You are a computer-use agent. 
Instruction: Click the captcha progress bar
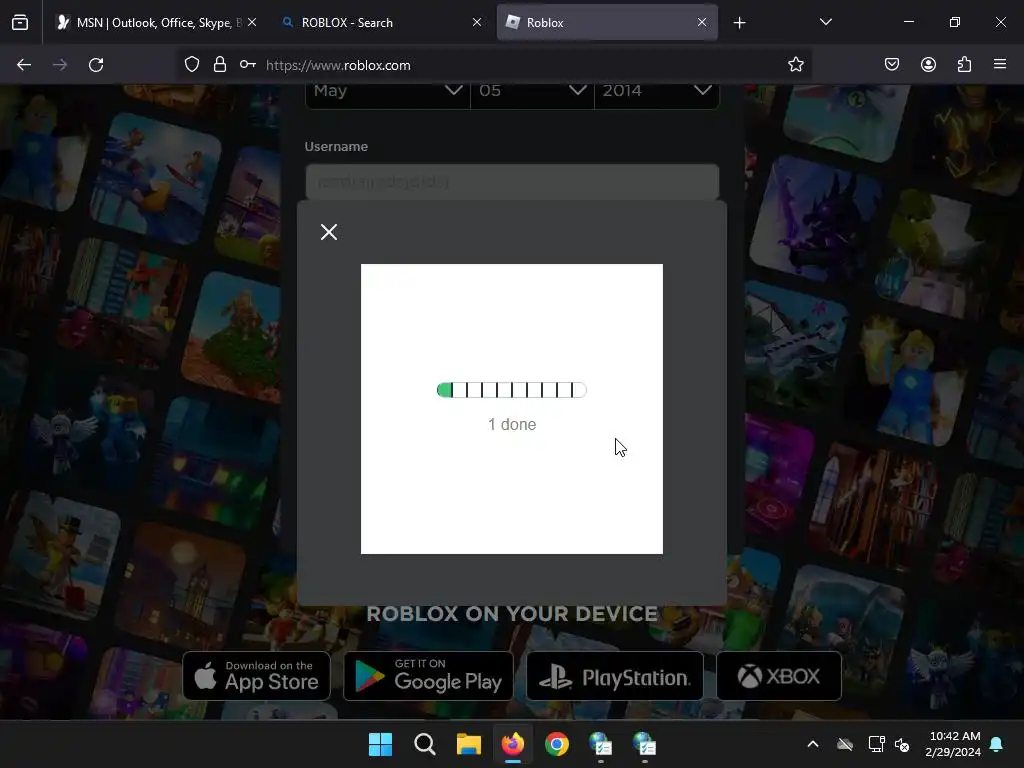tap(512, 390)
